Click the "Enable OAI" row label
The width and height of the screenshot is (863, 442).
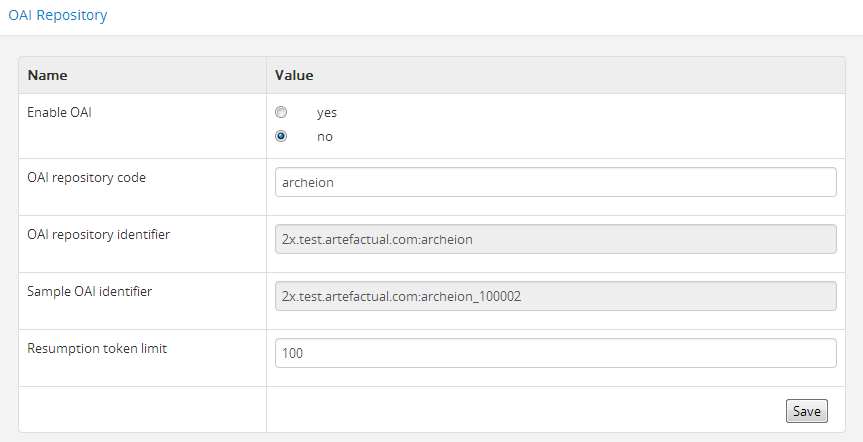59,113
